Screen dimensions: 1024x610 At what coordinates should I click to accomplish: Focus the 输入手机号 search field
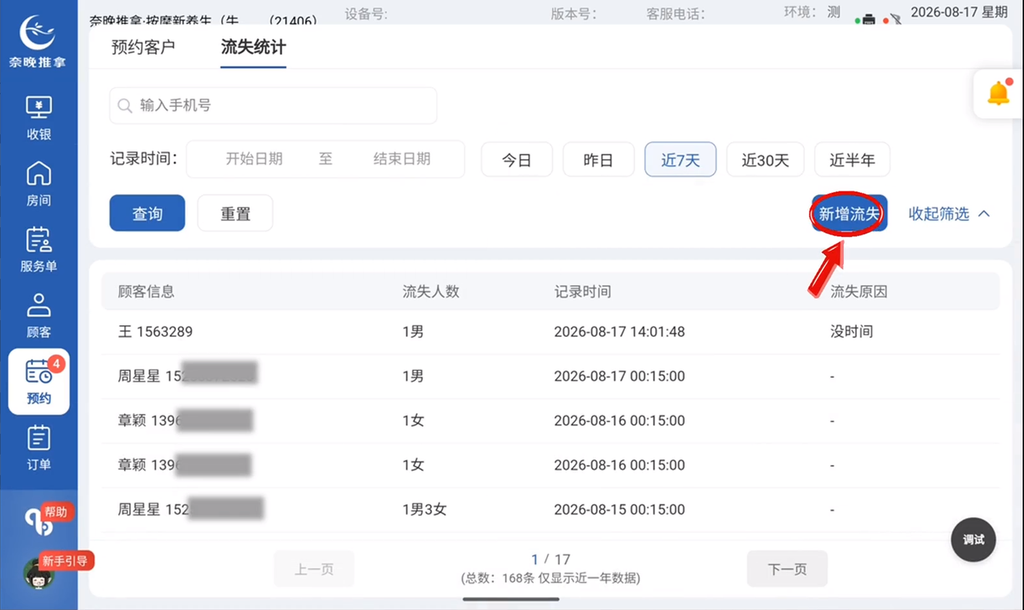pos(273,105)
